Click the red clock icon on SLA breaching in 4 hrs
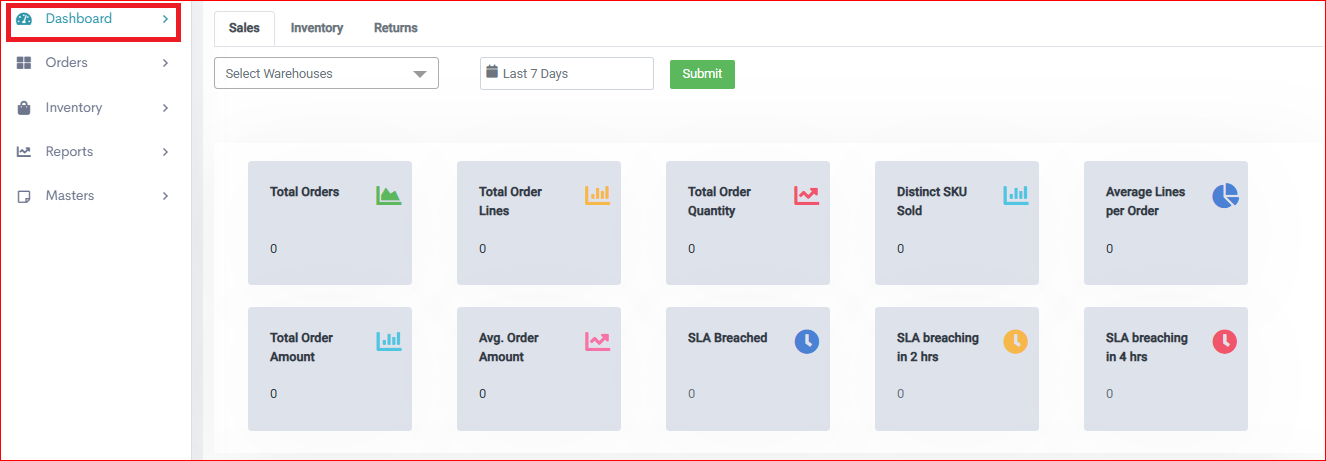Viewport: 1326px width, 461px height. point(1225,341)
